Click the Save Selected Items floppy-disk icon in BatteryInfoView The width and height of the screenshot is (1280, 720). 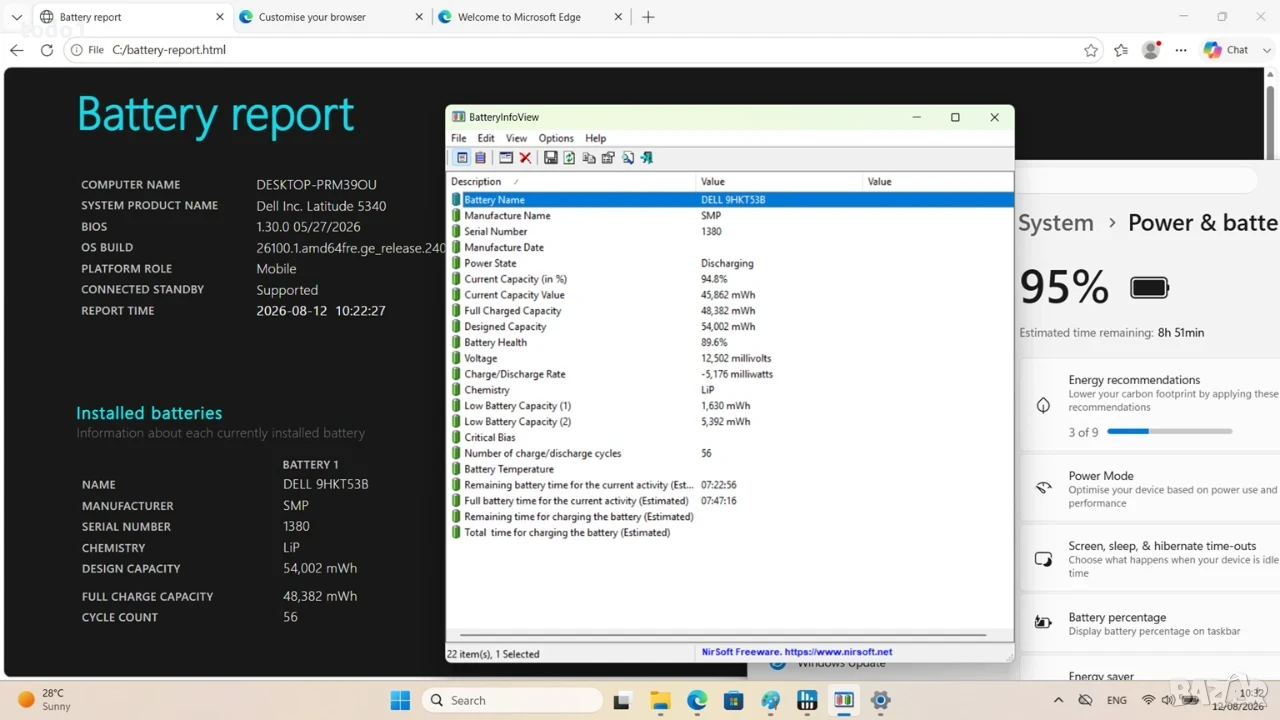tap(550, 158)
